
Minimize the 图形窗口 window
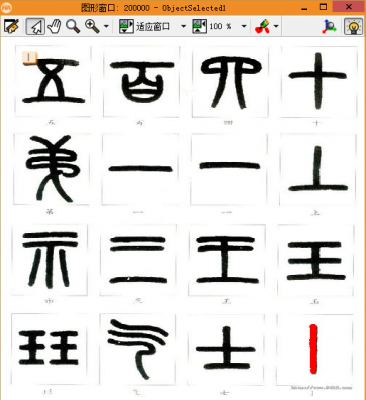tap(304, 8)
